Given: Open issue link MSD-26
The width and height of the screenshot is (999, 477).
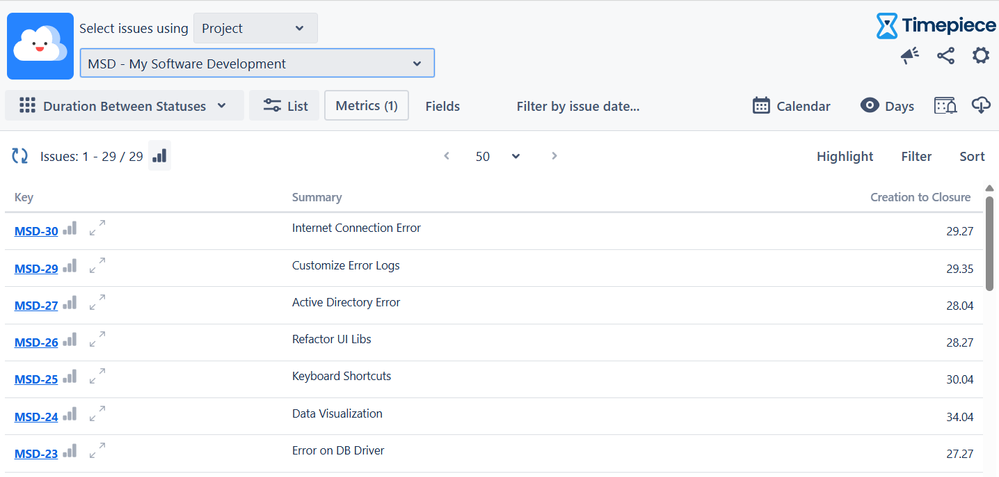Looking at the screenshot, I should pos(36,343).
